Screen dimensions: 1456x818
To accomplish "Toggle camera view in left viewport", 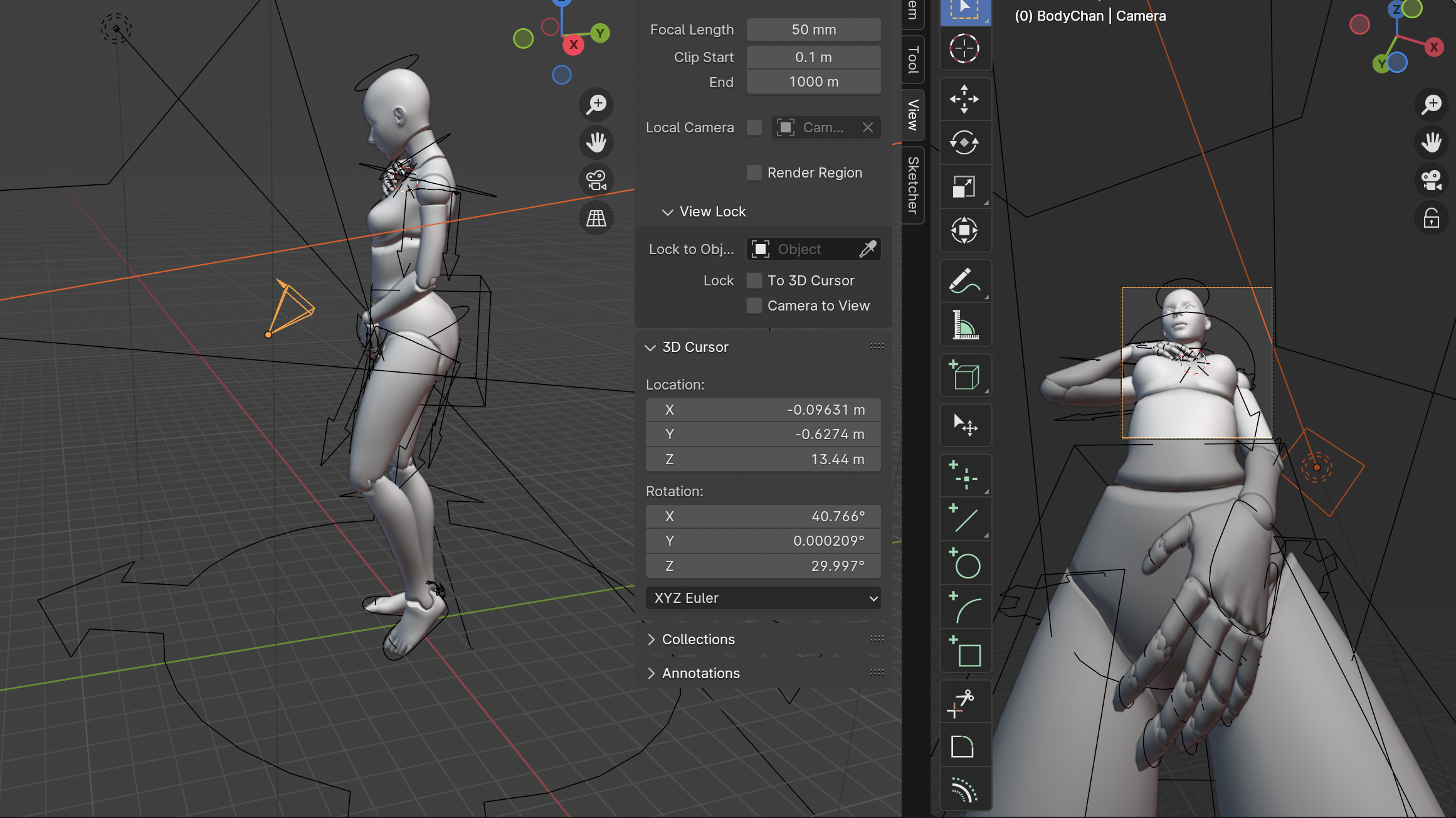I will 596,181.
